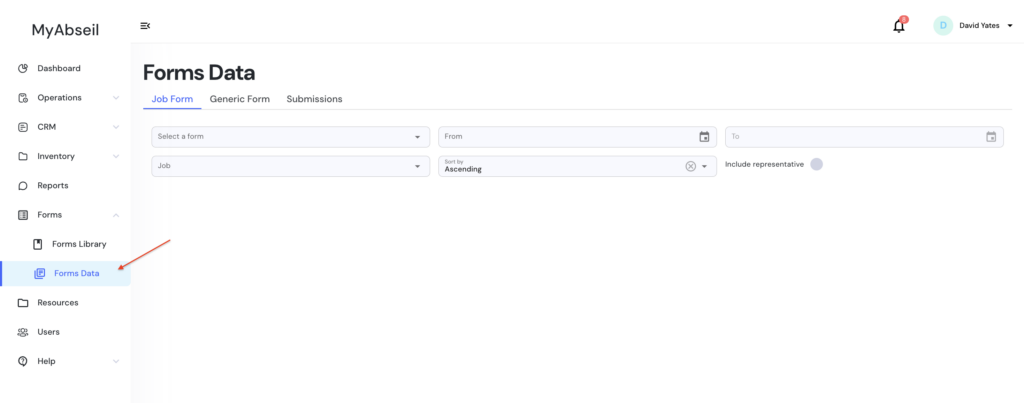Switch to the Generic Form tab
Viewport: 1024px width, 403px height.
pyautogui.click(x=239, y=99)
